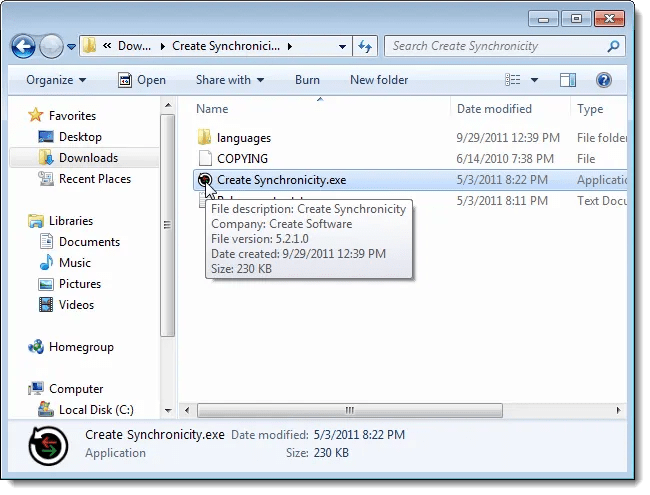
Task: Open the Organize menu
Action: point(56,80)
